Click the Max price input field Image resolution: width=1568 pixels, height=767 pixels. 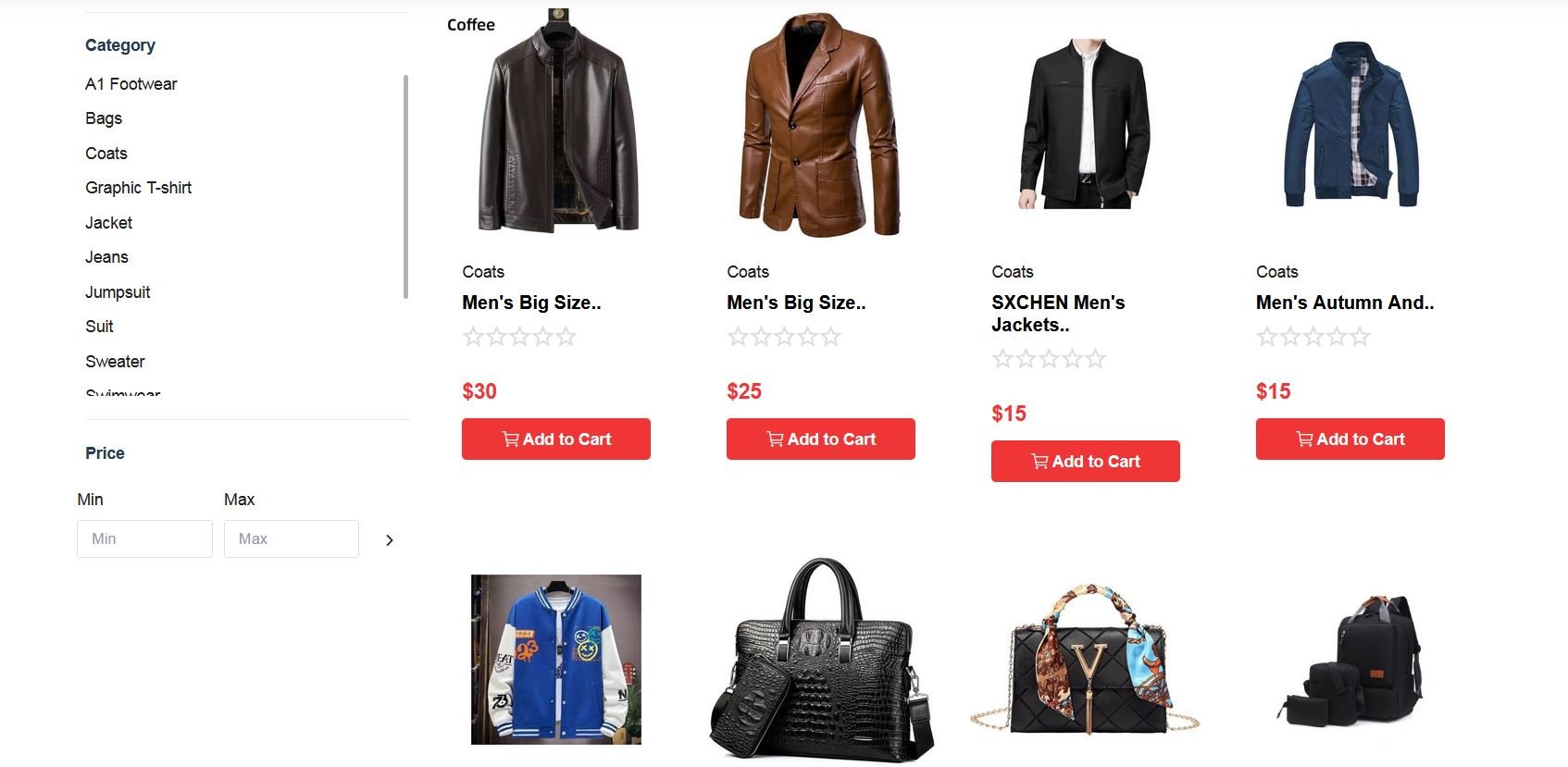(x=292, y=538)
